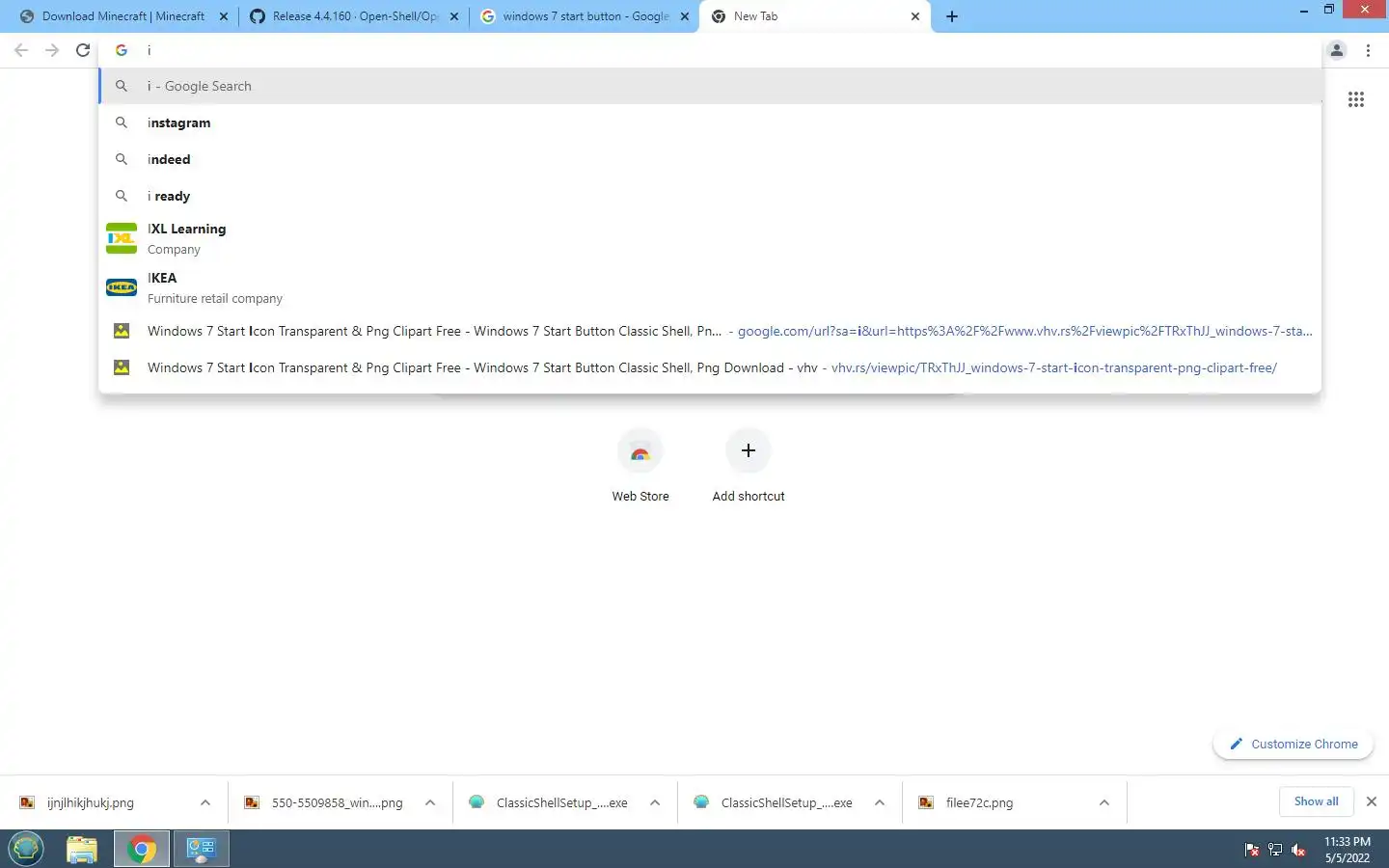Click the search icon beside 'indeed'

click(122, 159)
